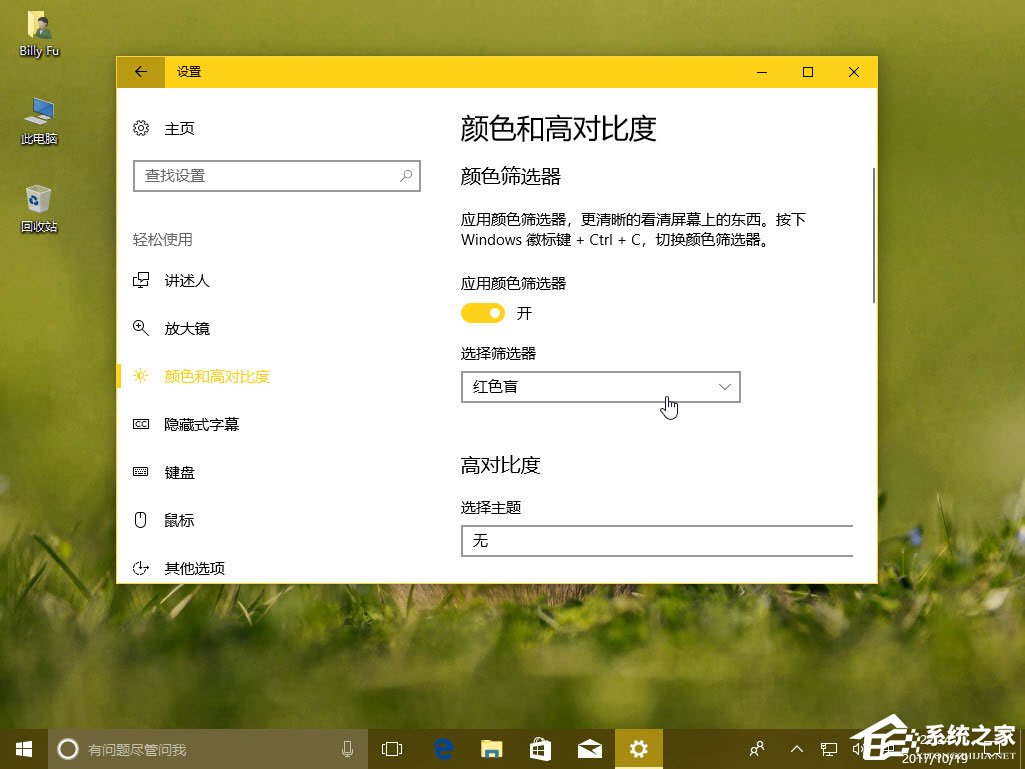
Task: Open Task View from the taskbar
Action: (x=391, y=748)
